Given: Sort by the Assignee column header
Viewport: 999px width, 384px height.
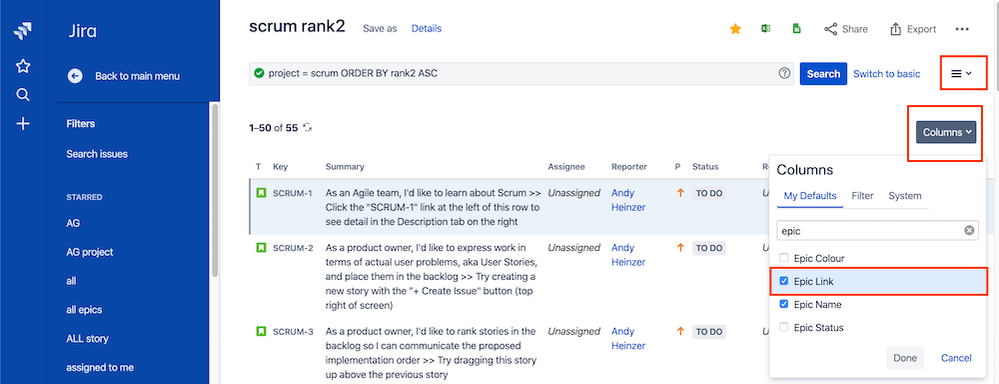Looking at the screenshot, I should click(566, 167).
